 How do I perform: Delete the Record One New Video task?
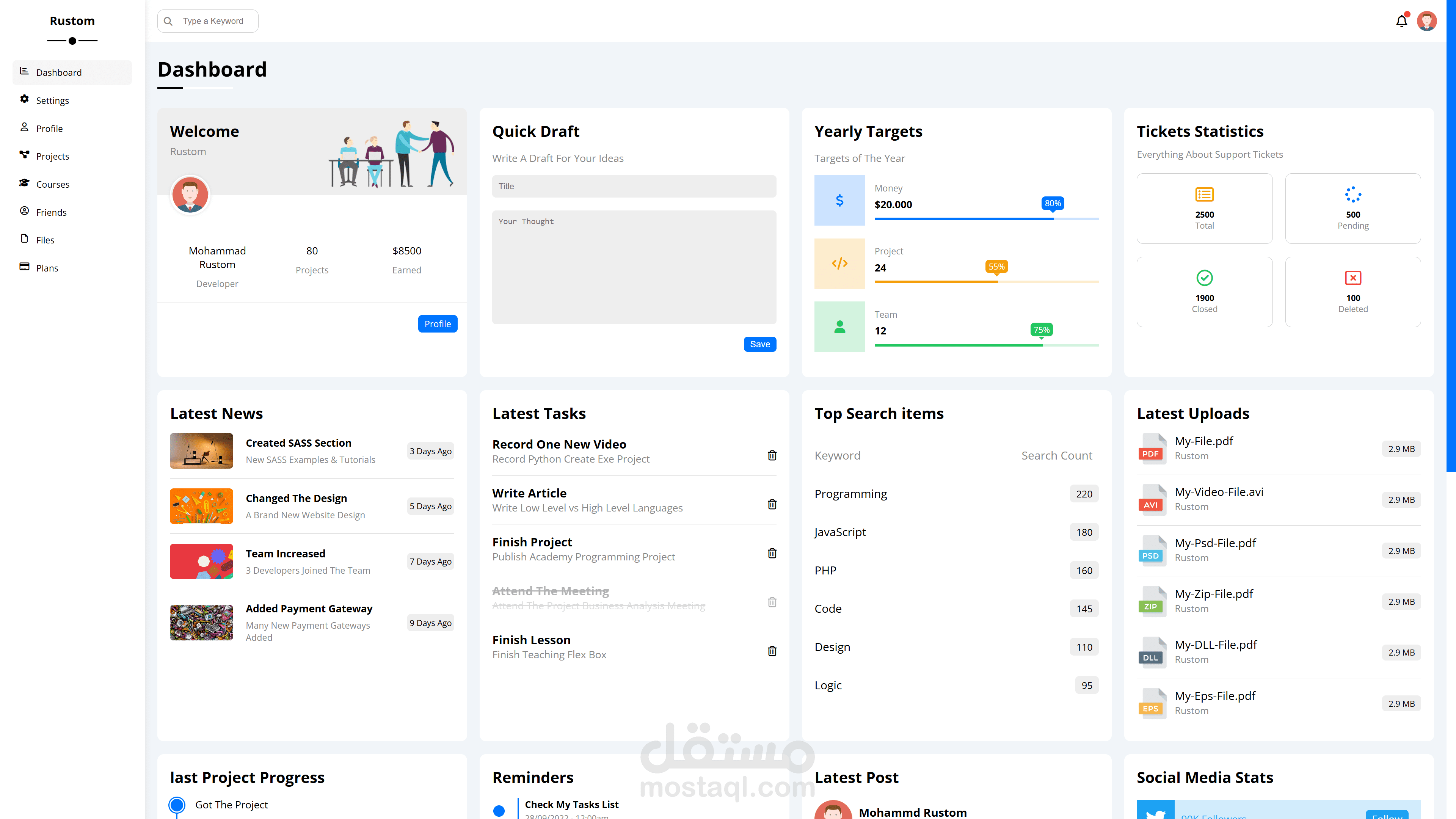[x=772, y=455]
